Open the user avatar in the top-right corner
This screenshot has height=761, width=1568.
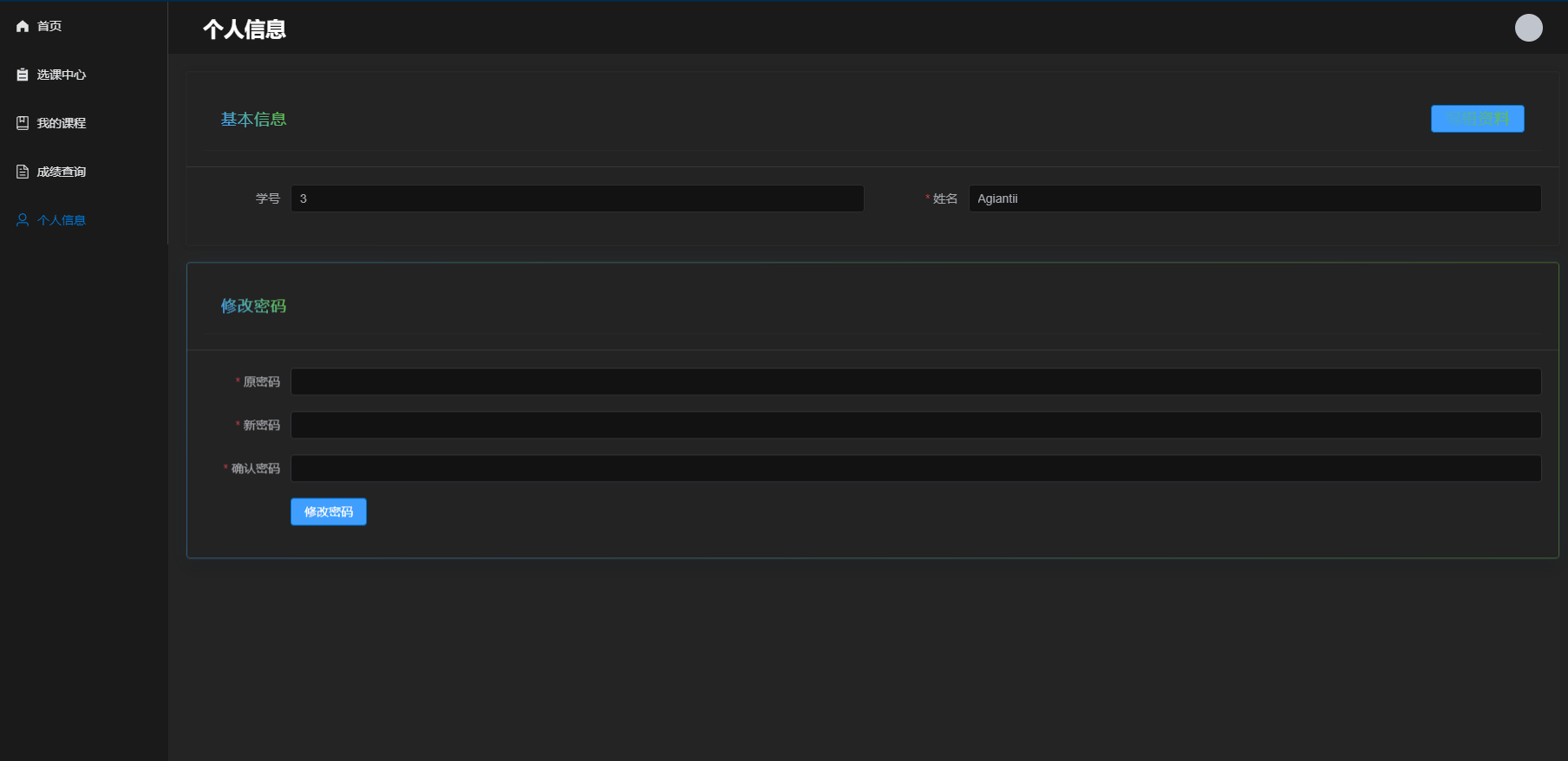point(1528,28)
